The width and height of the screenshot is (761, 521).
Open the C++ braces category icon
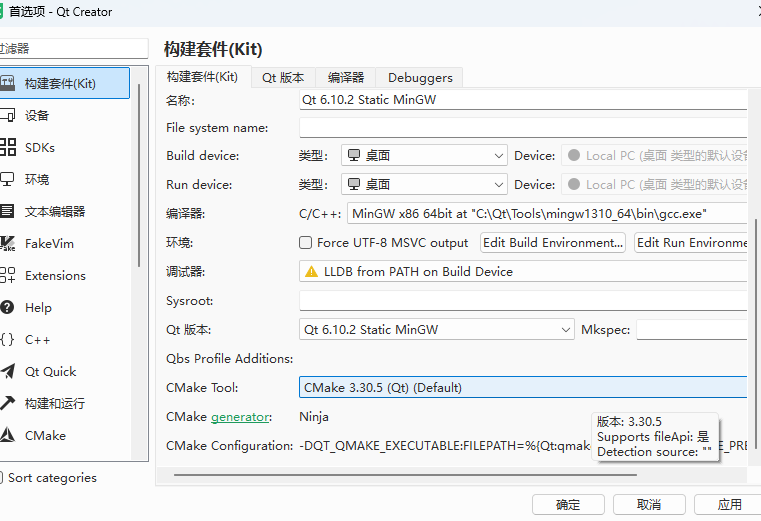click(7, 339)
